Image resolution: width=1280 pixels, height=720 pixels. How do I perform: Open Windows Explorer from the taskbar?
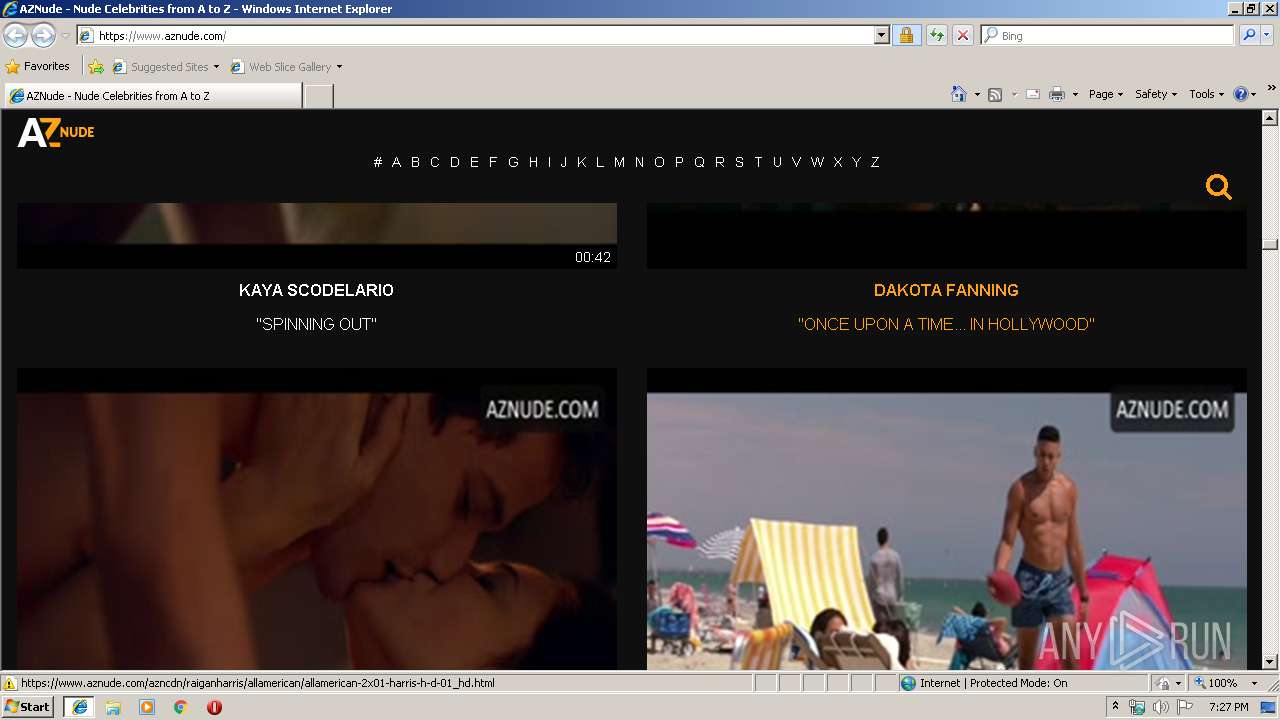click(113, 707)
